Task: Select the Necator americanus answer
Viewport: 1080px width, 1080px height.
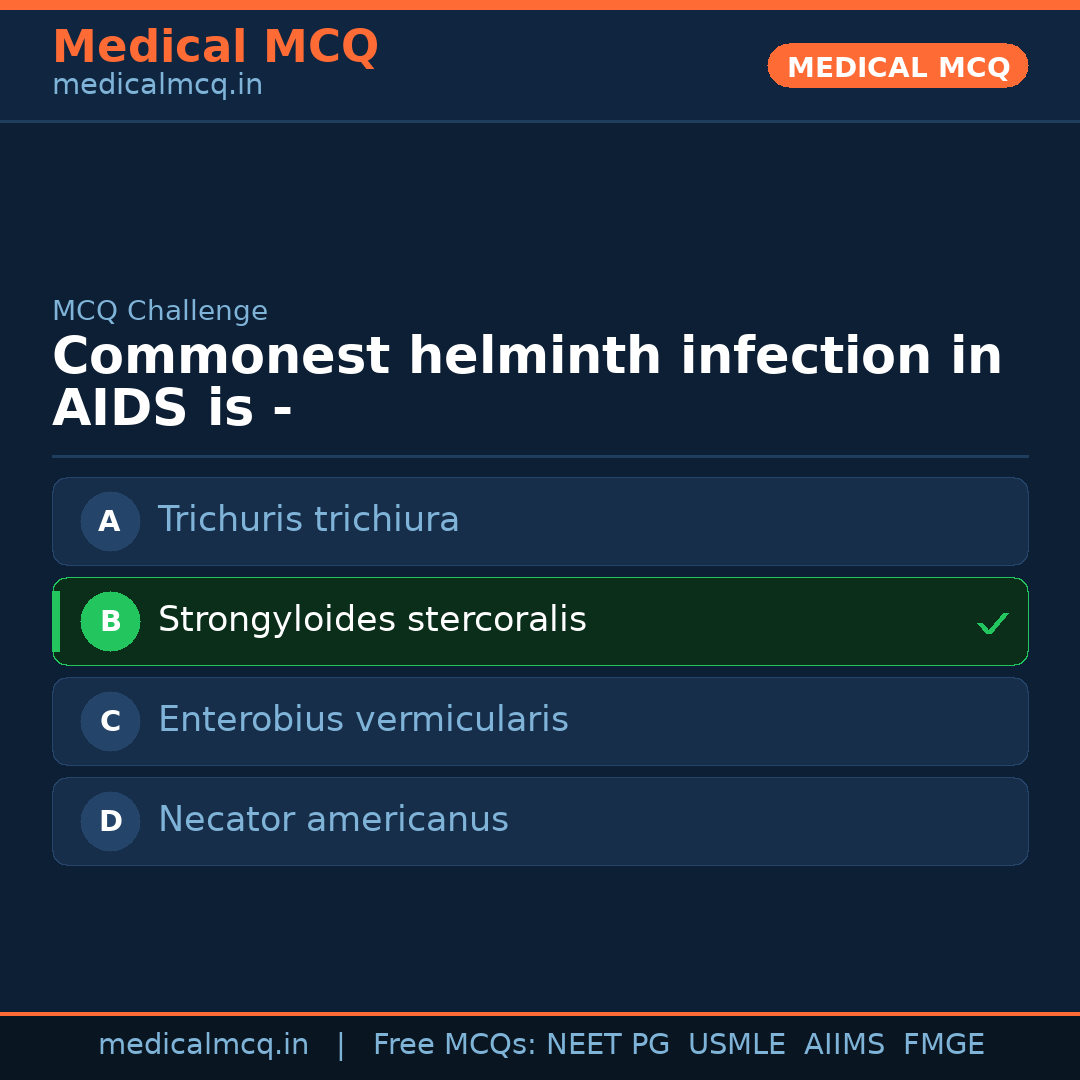Action: pyautogui.click(x=333, y=820)
